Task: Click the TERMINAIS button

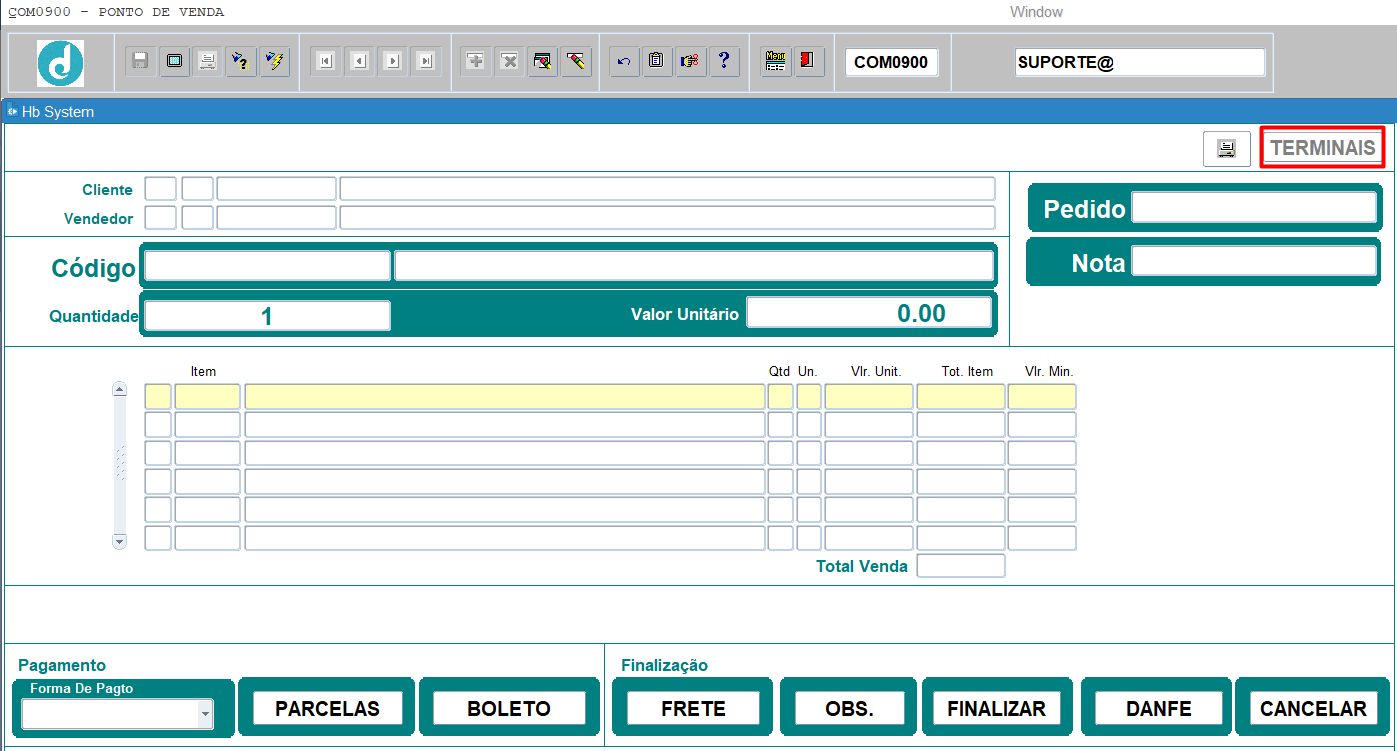Action: (x=1322, y=148)
